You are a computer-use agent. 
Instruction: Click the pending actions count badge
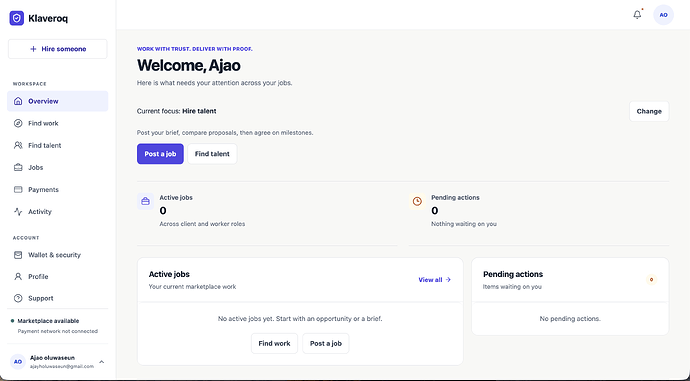(x=651, y=280)
